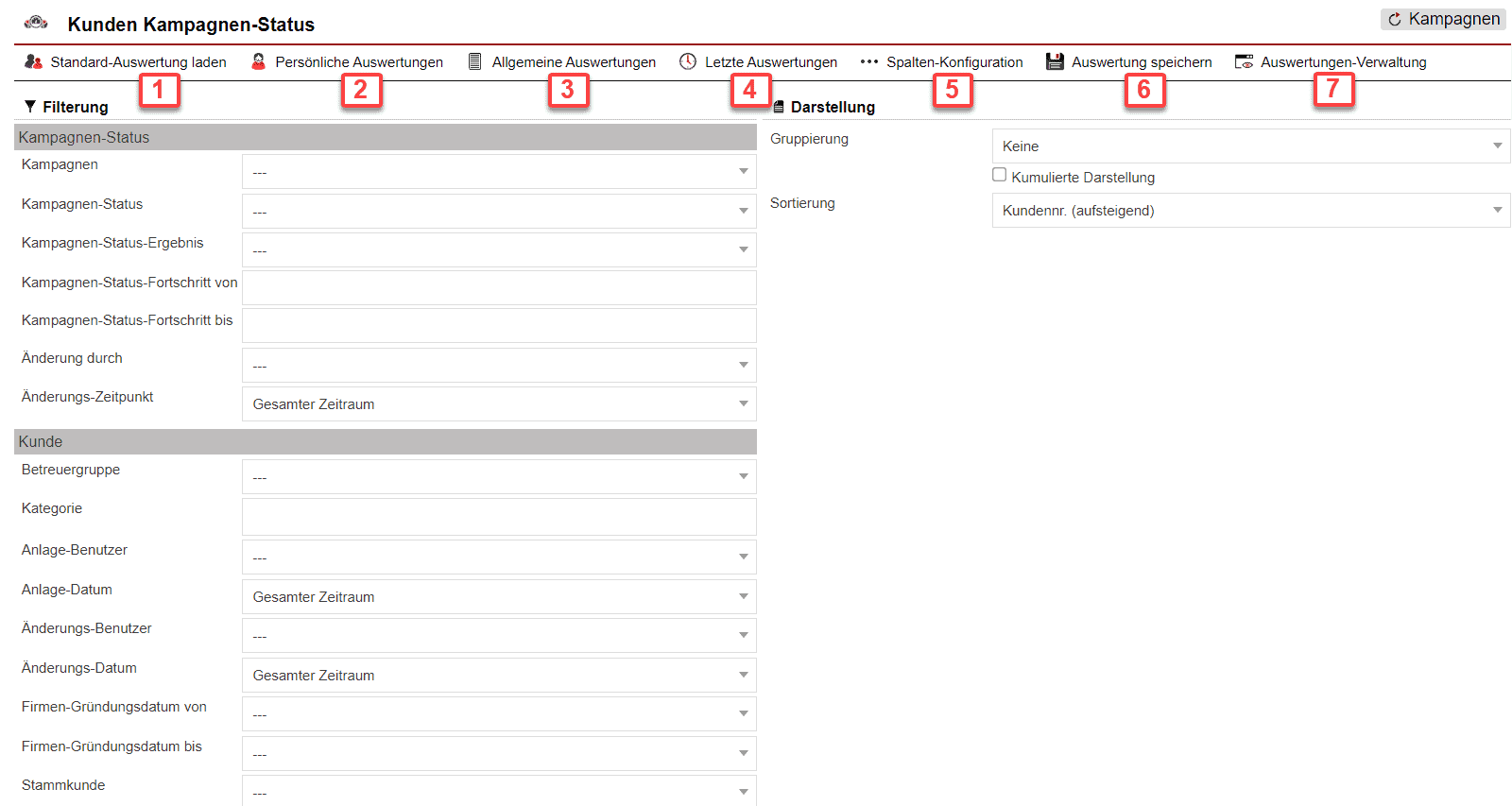Screen dimensions: 1512x806
Task: Click the Allgemeine Auswertungen document icon
Action: click(475, 61)
